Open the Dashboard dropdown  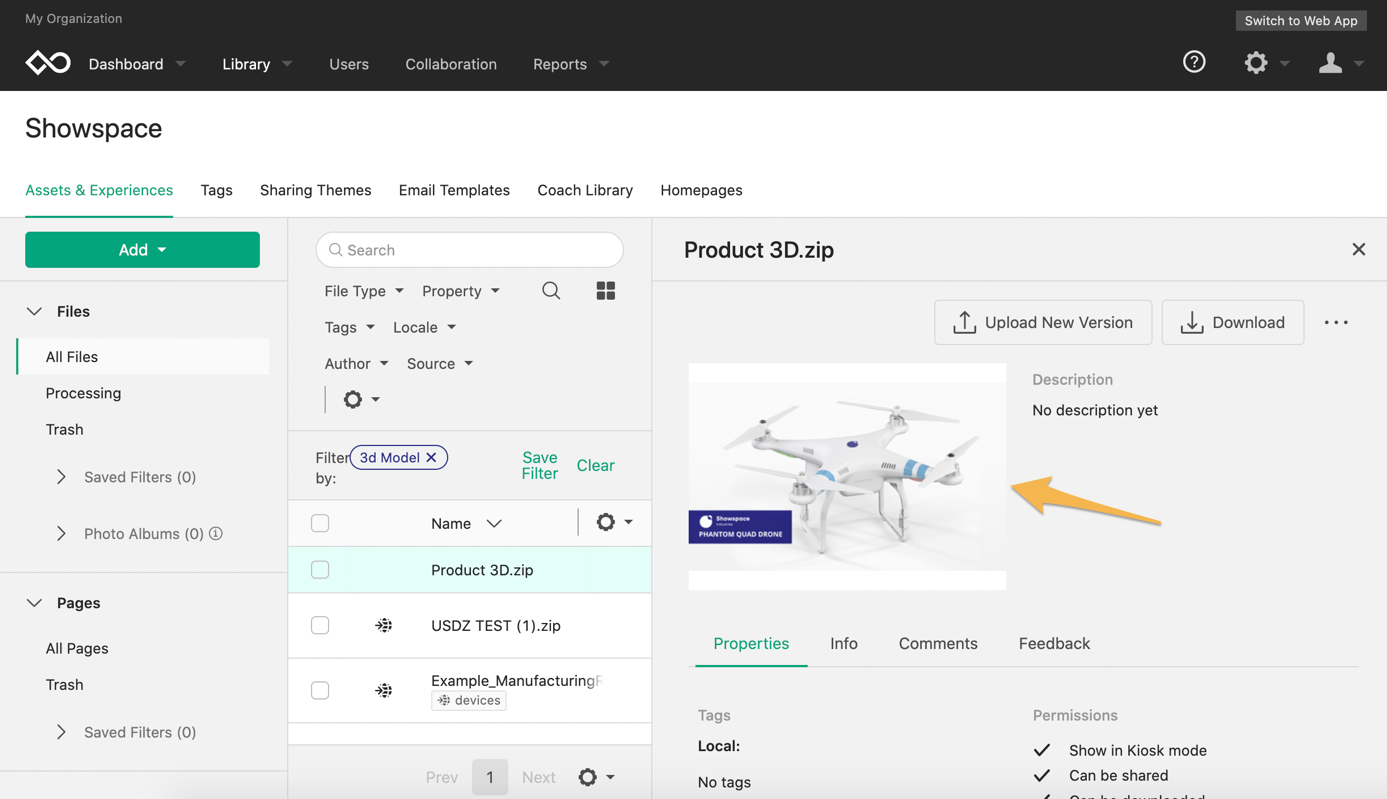(x=137, y=64)
